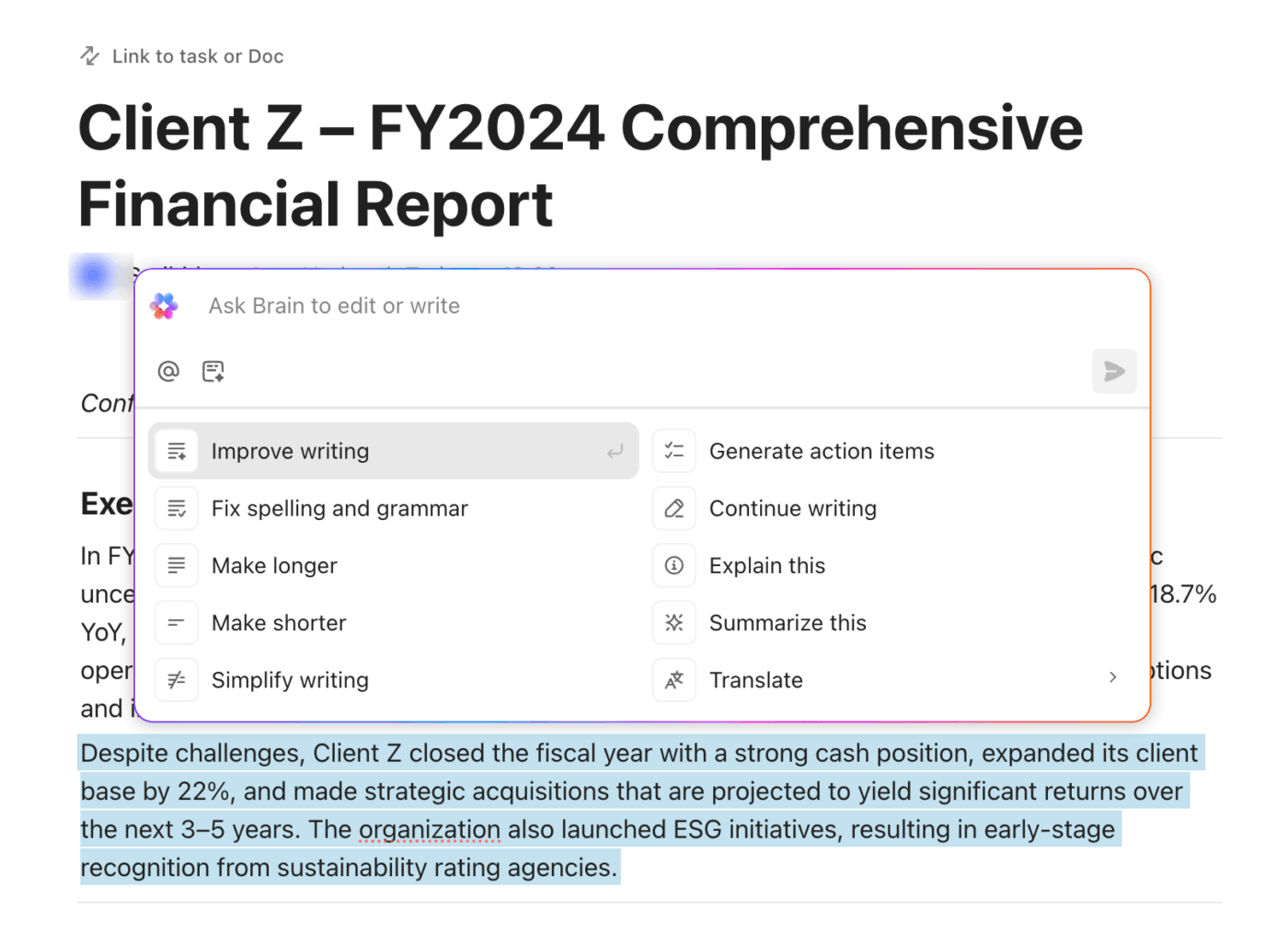Click the Translate language icon
This screenshot has width=1288, height=935.
[x=674, y=679]
